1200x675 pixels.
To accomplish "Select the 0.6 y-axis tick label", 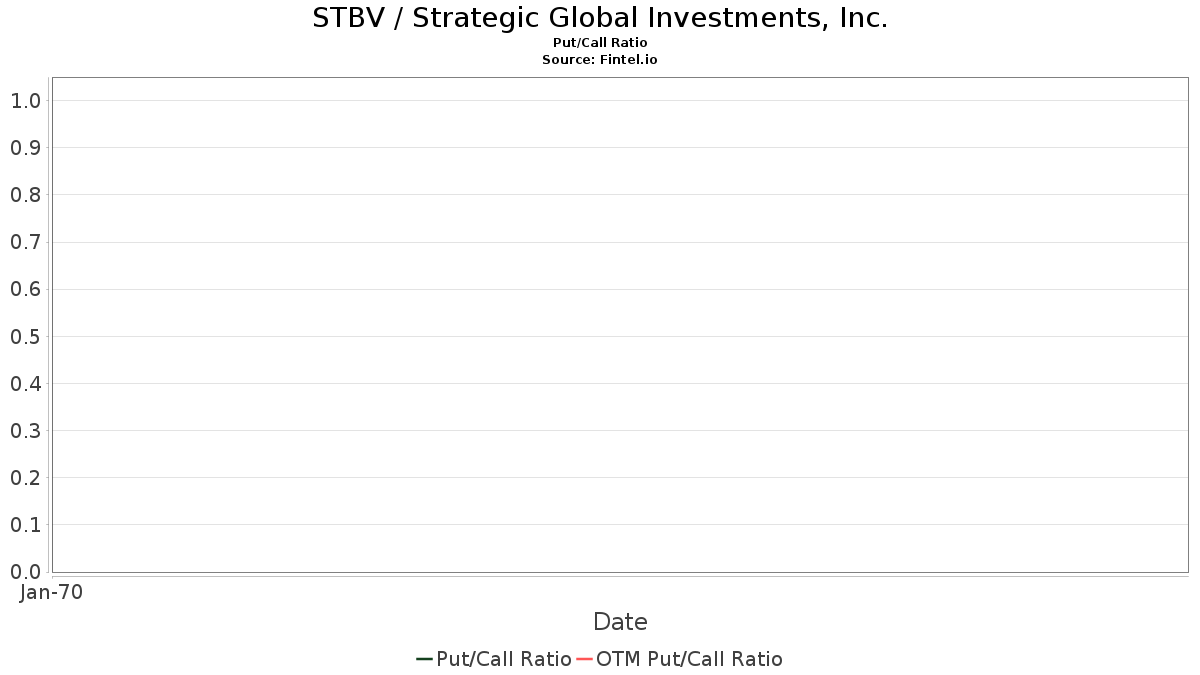I will pyautogui.click(x=25, y=290).
